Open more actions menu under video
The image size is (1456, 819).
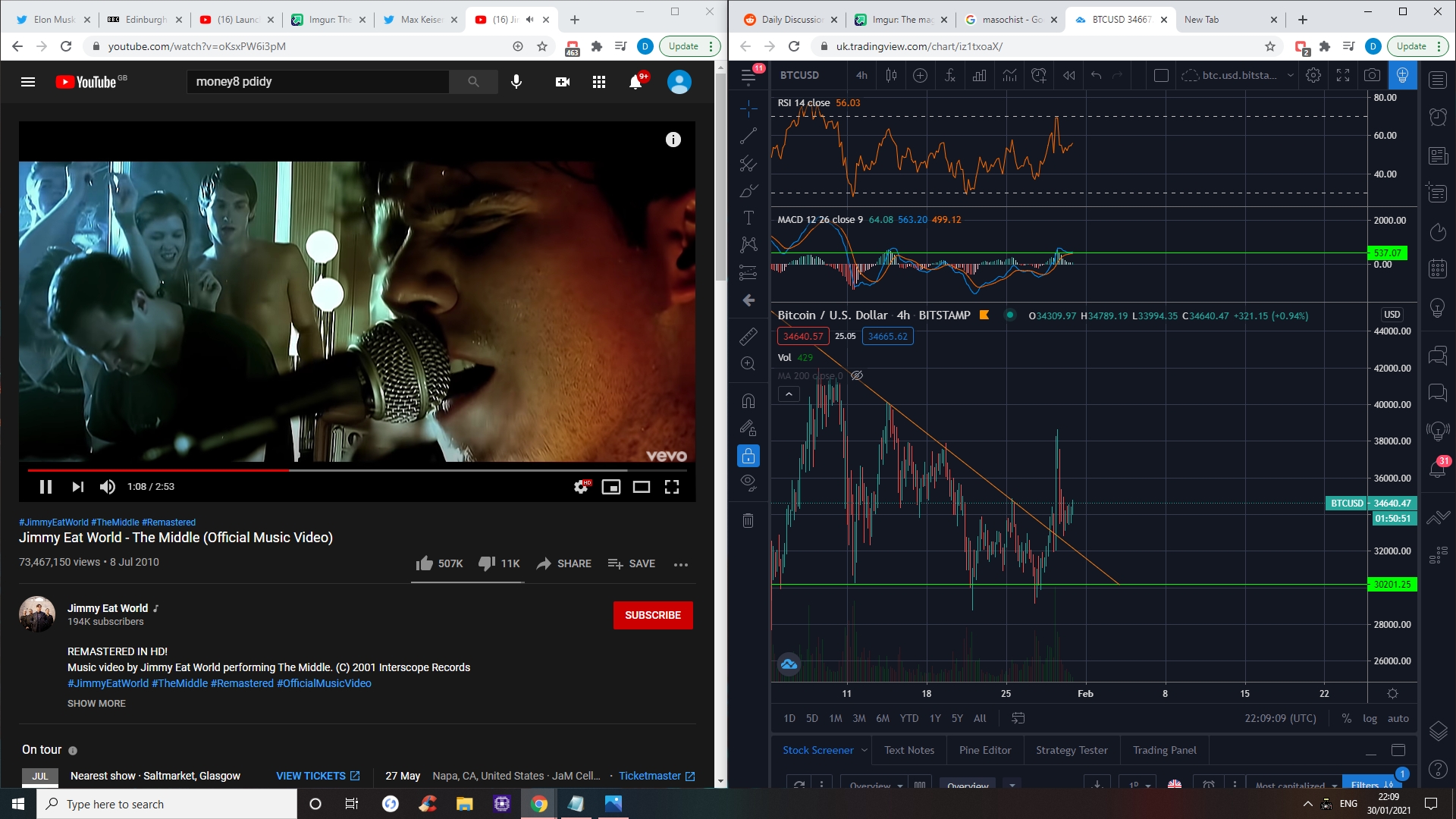(681, 564)
